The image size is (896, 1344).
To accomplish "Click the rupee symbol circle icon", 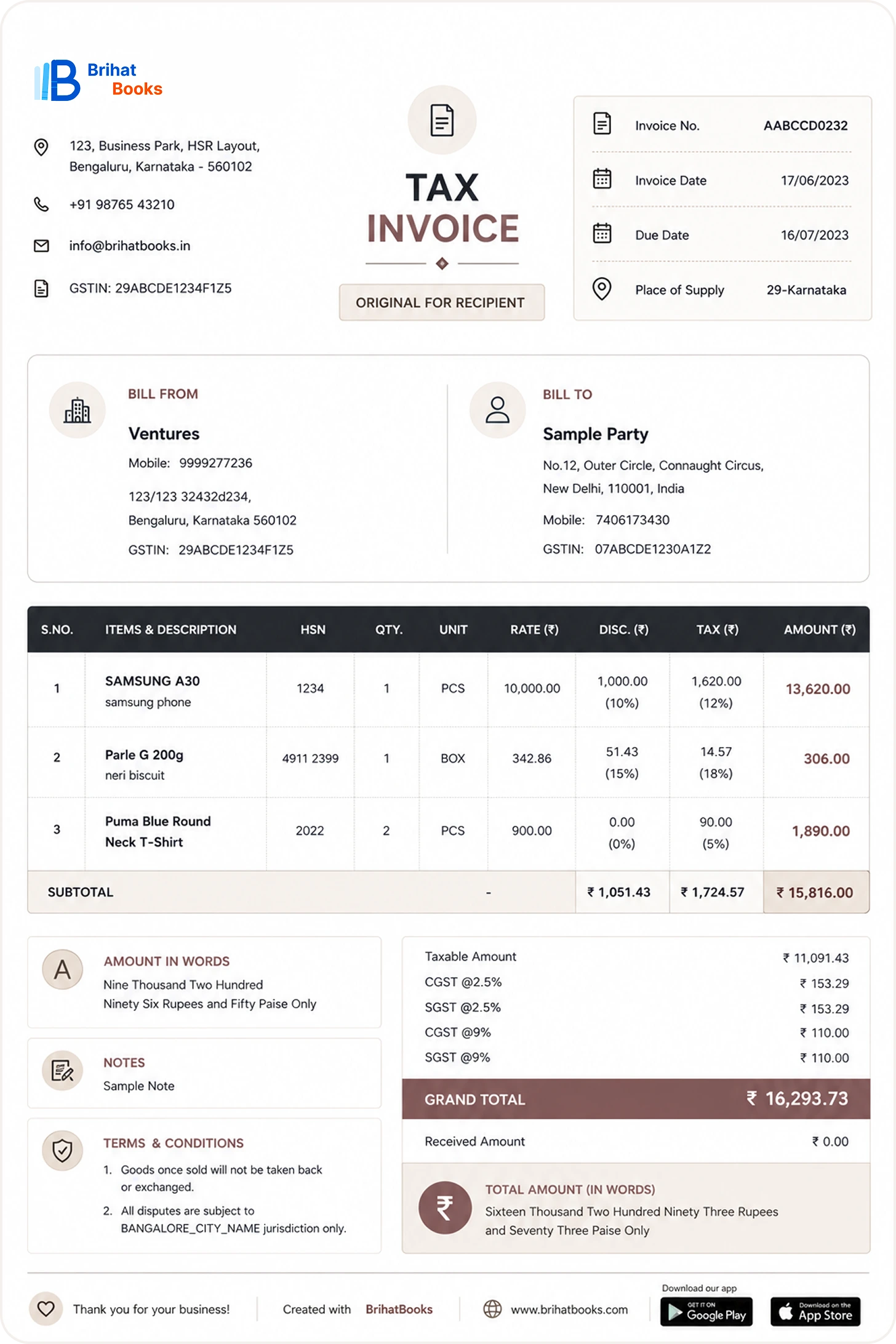I will (445, 1207).
